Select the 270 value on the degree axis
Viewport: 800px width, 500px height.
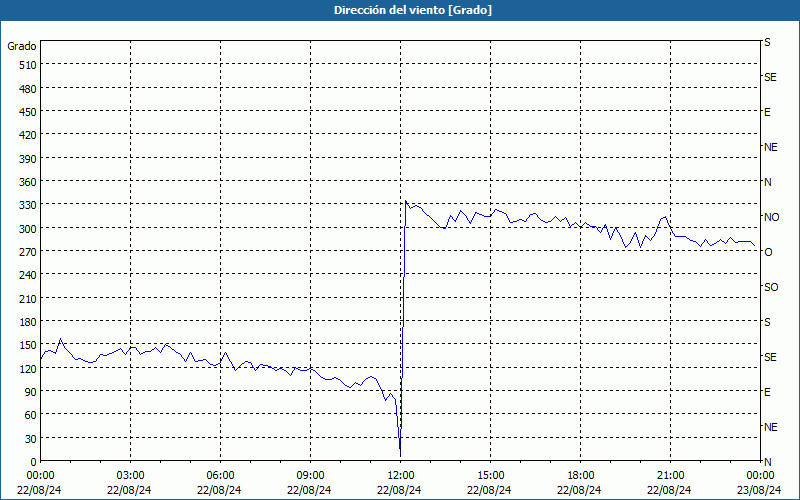28,252
